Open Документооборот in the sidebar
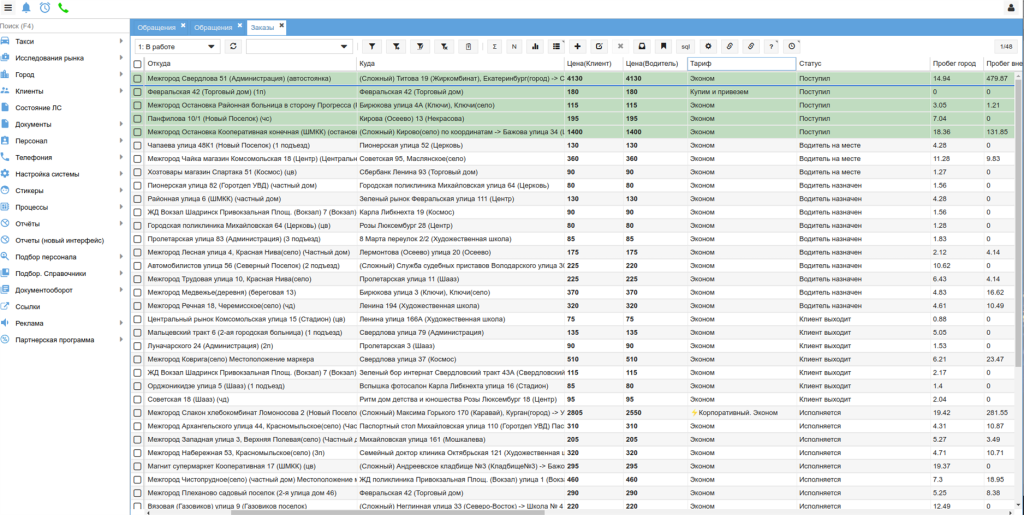The height and width of the screenshot is (515, 1024). [44, 290]
